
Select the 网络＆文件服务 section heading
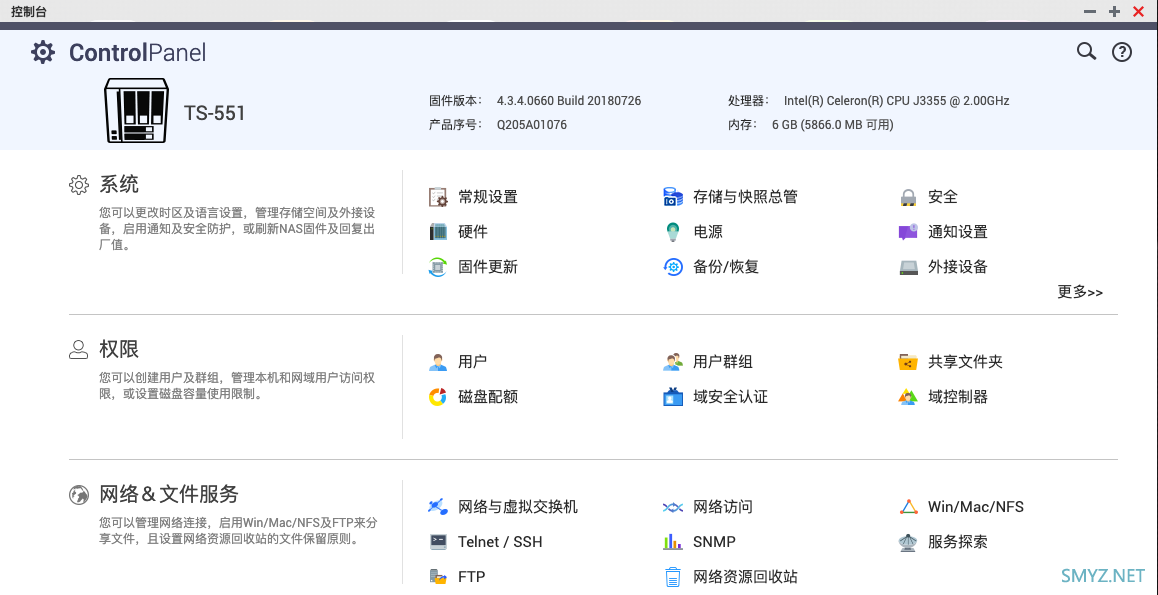[x=169, y=494]
